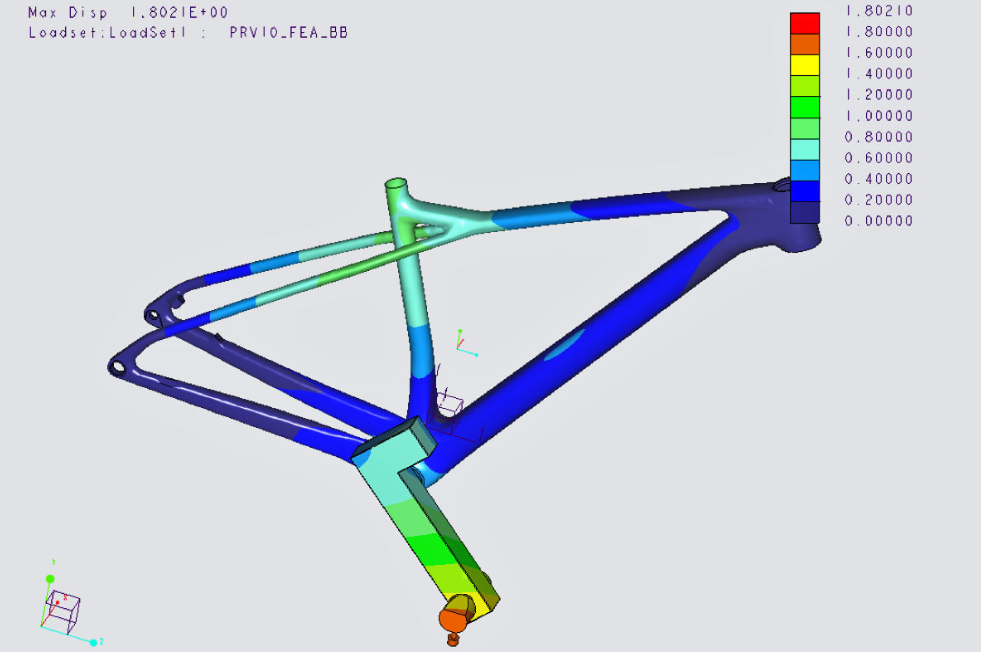Click the 1.80210 maximum legend value
This screenshot has height=652, width=981.
pos(879,10)
